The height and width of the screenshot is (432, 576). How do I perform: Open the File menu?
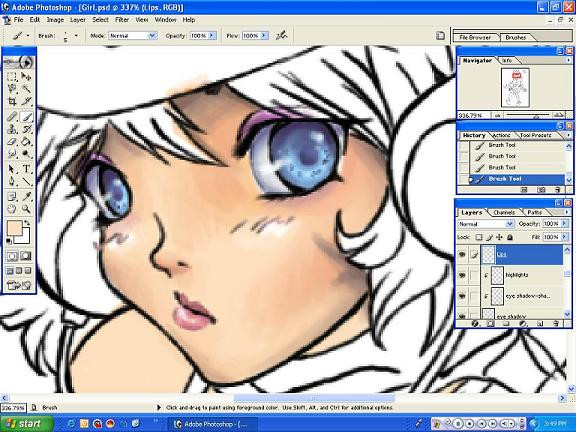click(18, 20)
